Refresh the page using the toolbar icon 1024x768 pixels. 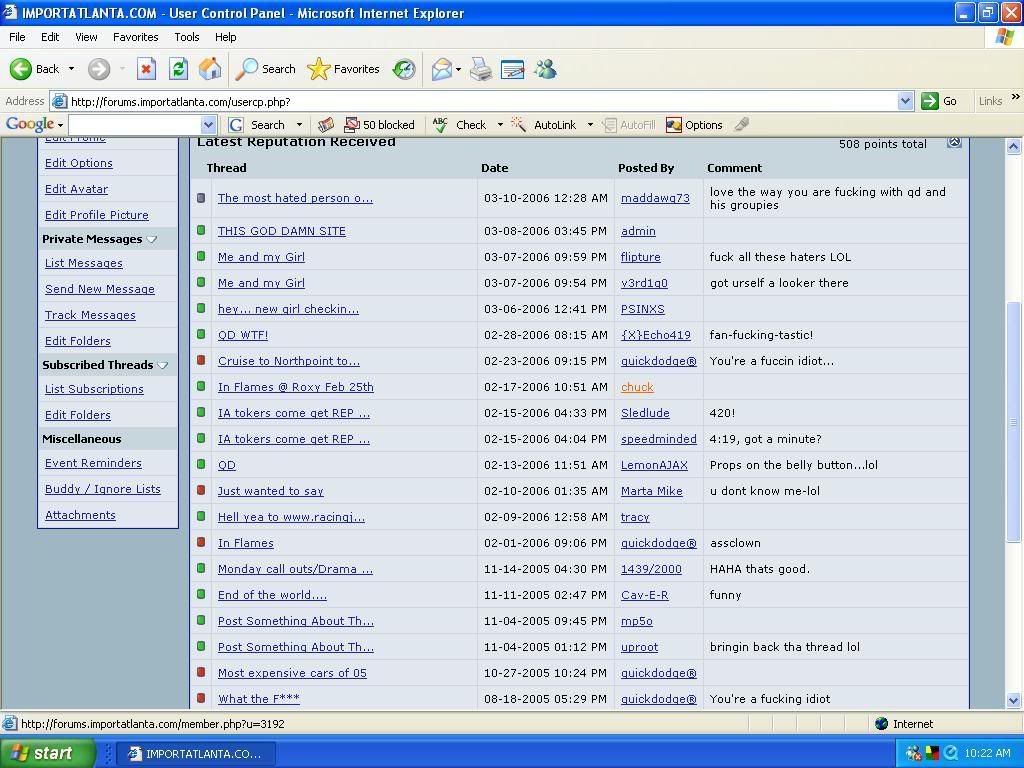click(178, 69)
